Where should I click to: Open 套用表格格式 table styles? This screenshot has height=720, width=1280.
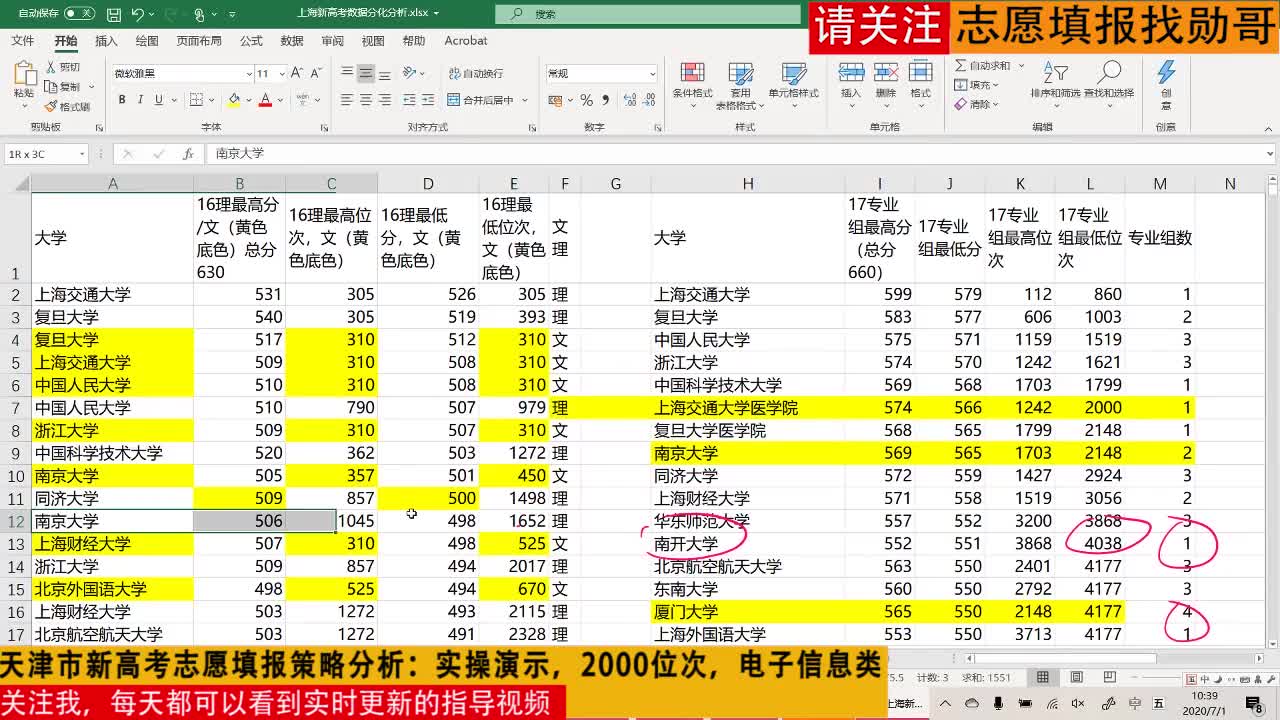pos(741,85)
